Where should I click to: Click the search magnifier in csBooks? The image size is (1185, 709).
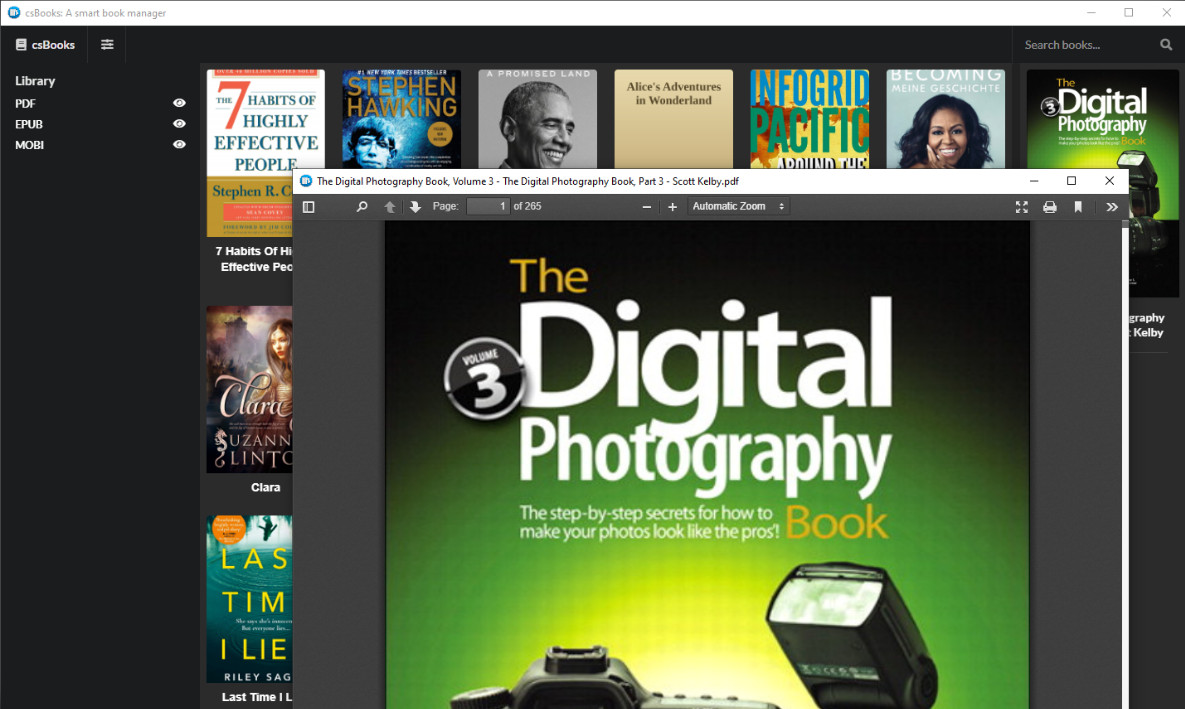pos(1166,45)
